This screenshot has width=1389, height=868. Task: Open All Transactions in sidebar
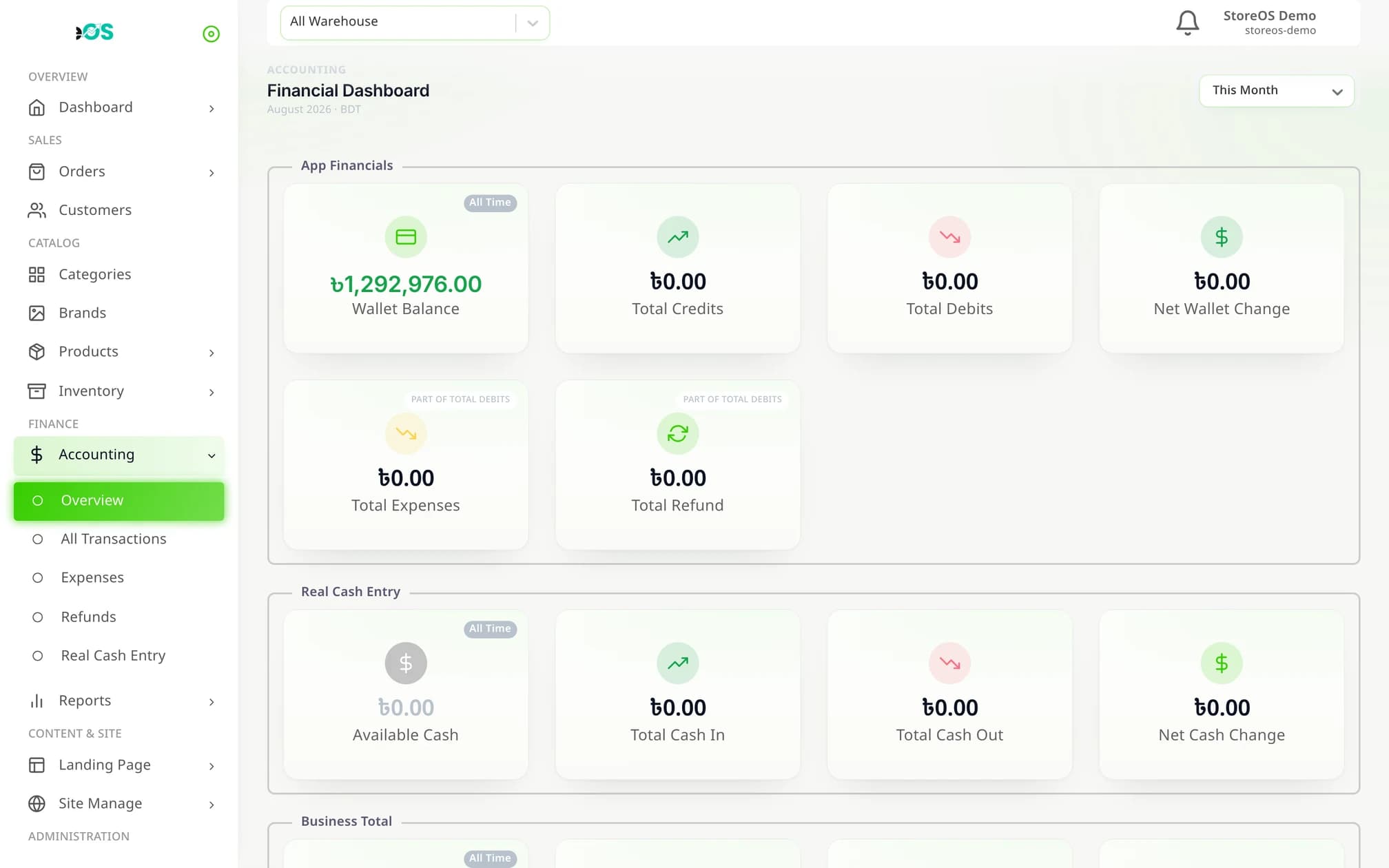click(119, 539)
